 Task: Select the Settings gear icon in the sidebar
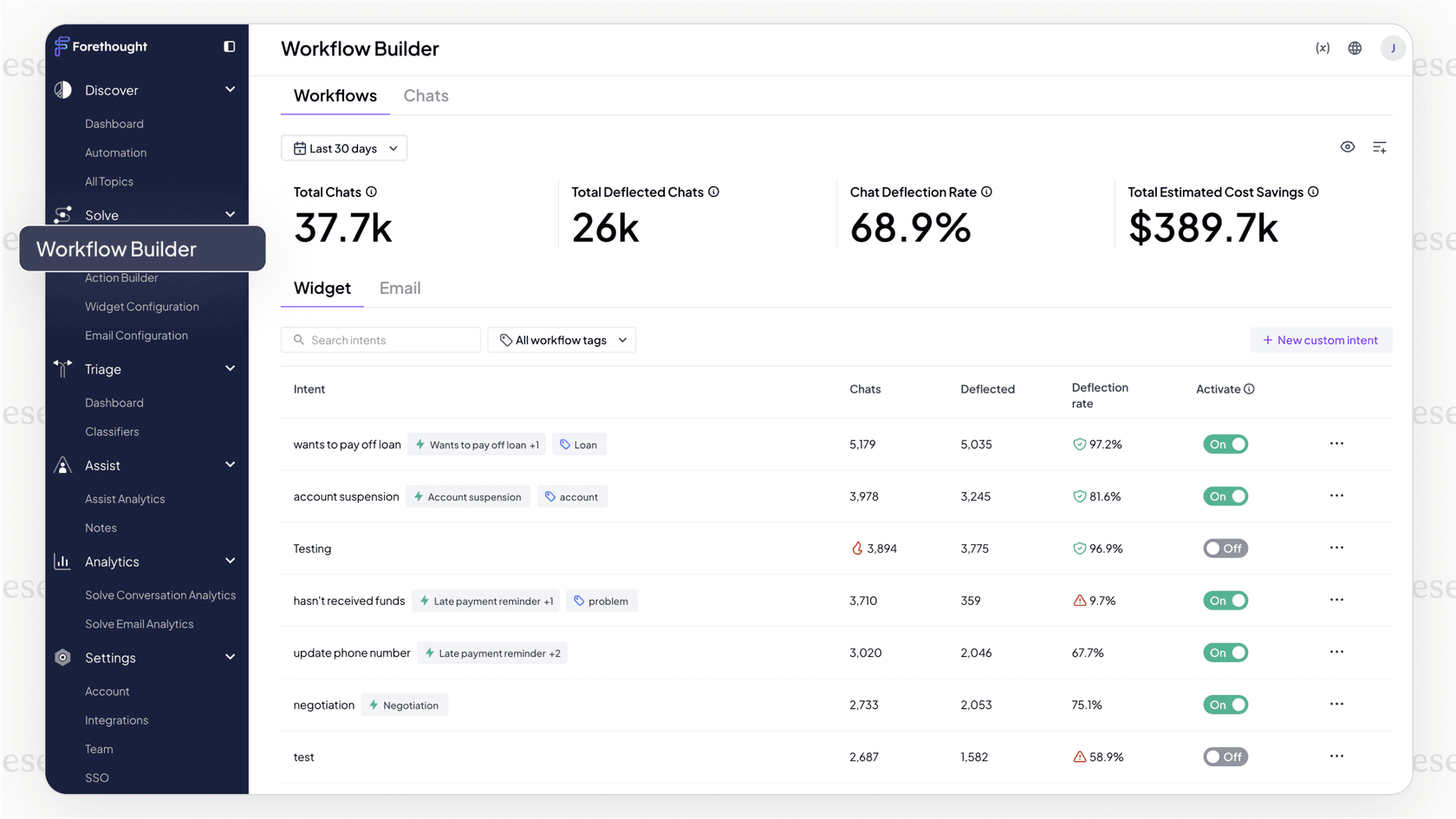point(62,658)
